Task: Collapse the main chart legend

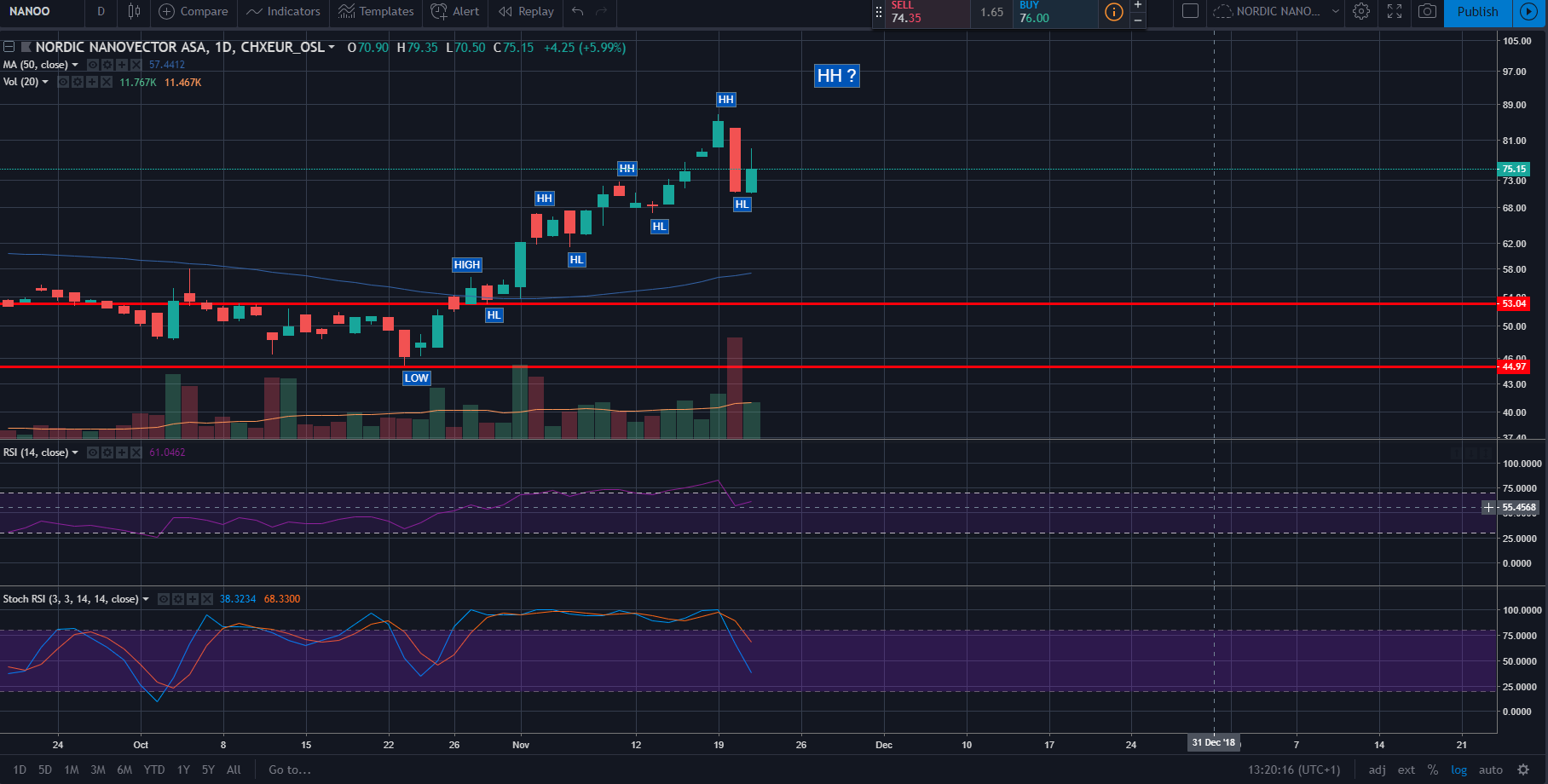Action: (9, 47)
